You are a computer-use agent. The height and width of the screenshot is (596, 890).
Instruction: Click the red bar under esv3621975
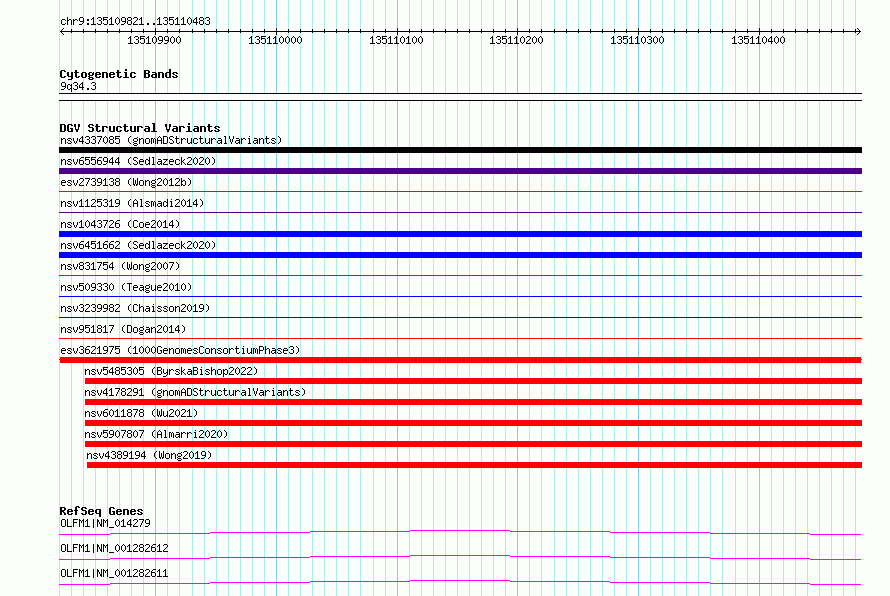pos(460,360)
